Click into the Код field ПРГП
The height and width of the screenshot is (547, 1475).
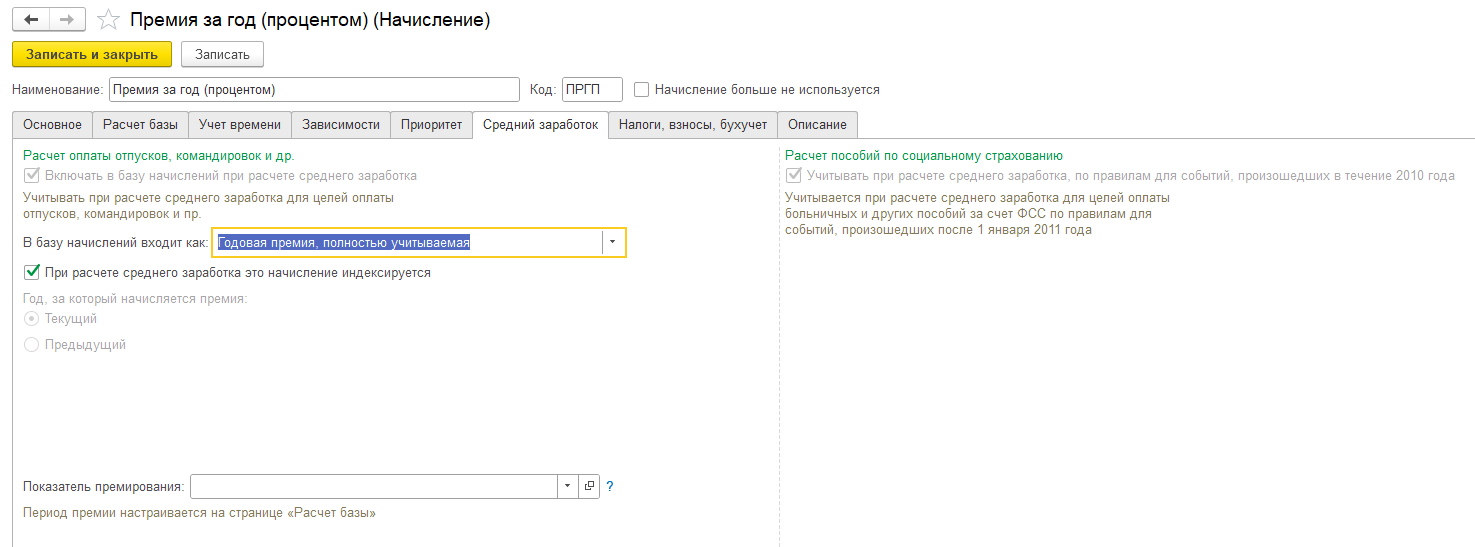click(x=592, y=89)
